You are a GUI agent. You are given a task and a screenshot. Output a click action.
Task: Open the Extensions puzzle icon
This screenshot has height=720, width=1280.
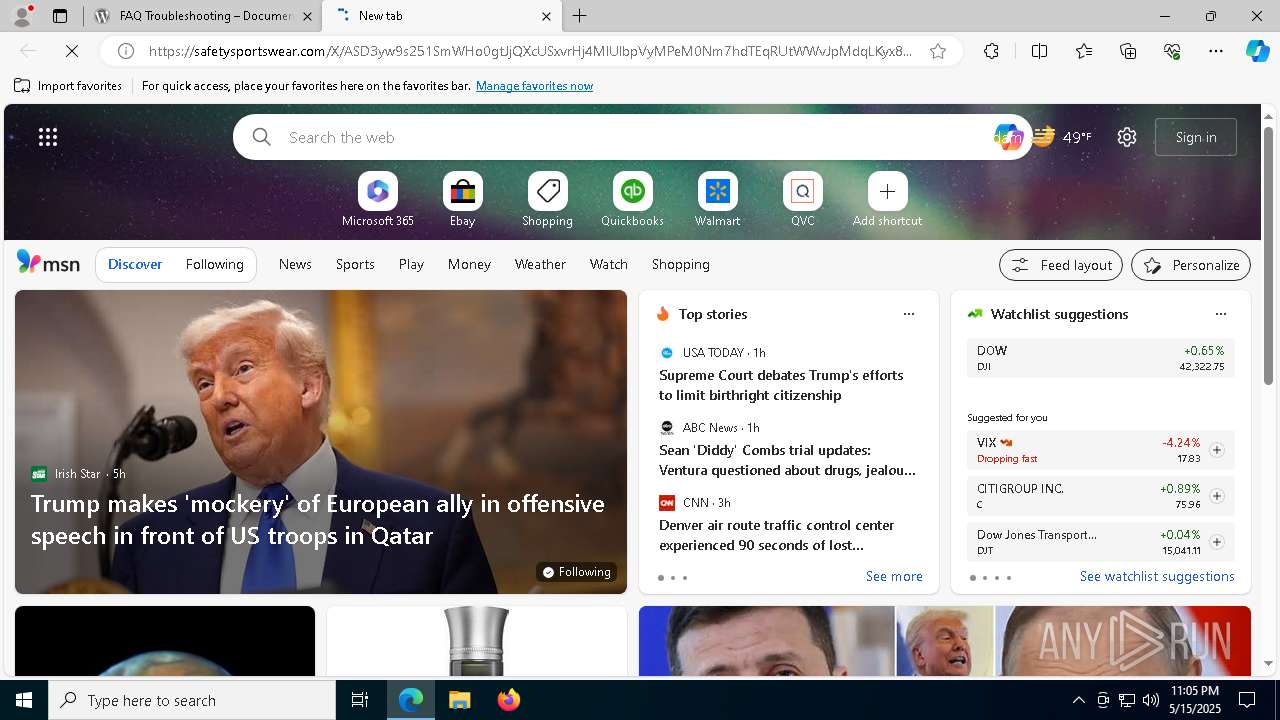click(x=991, y=51)
